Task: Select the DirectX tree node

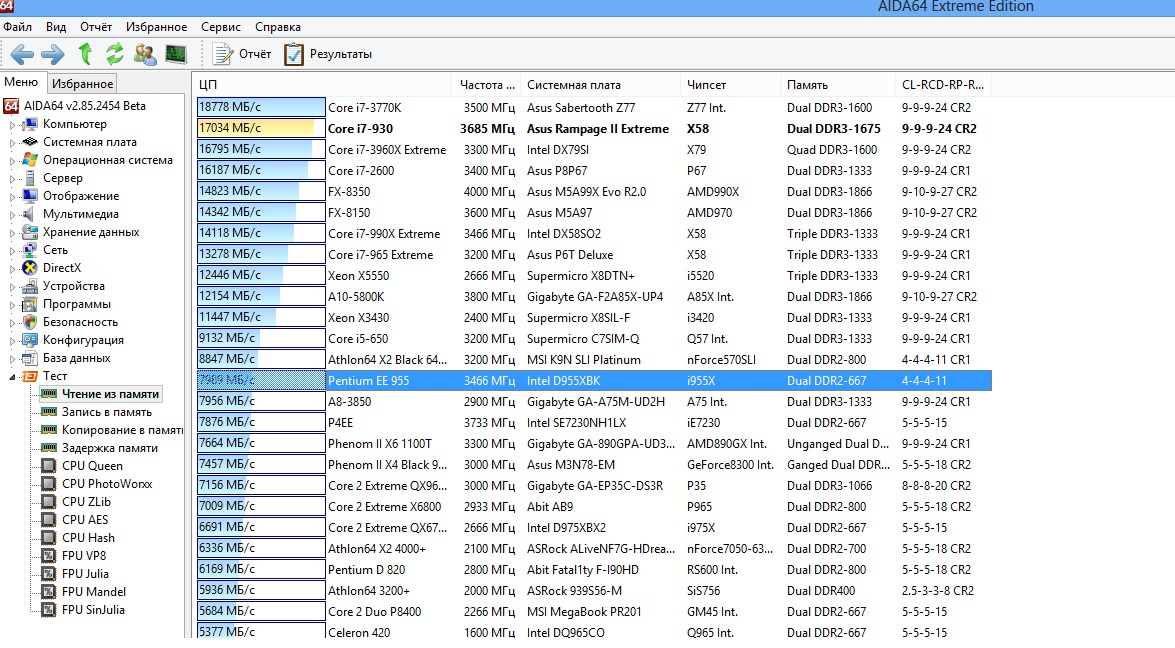Action: 62,268
